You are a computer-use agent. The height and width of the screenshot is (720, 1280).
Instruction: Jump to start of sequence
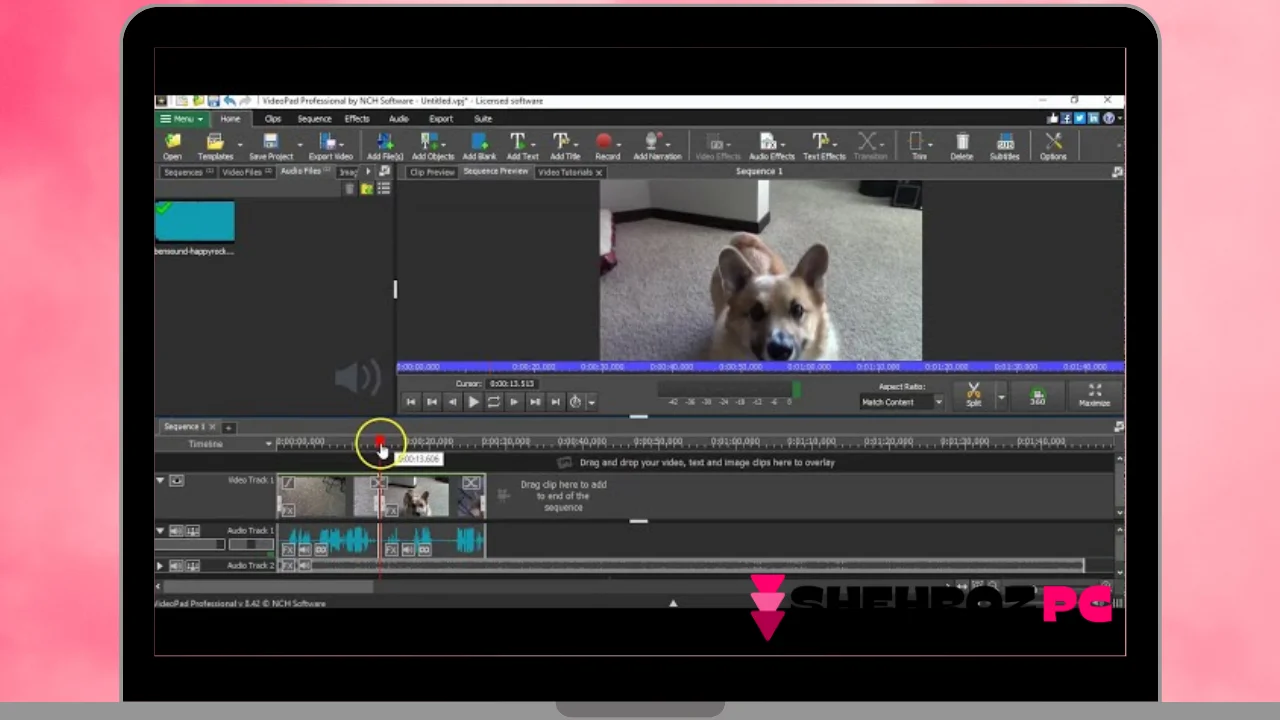point(410,402)
